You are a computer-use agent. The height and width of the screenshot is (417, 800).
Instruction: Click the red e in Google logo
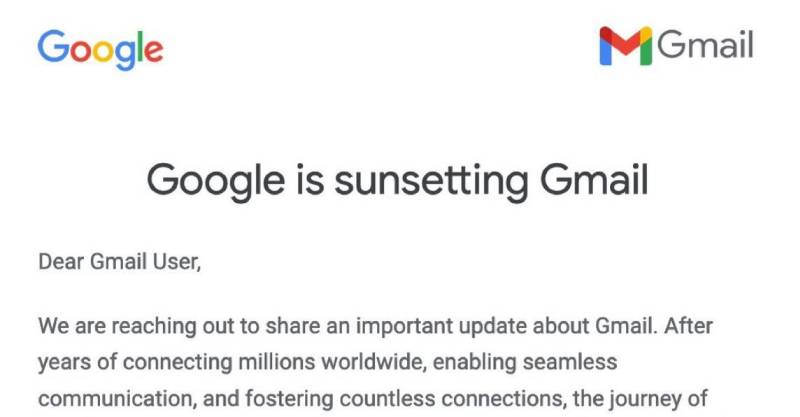(x=152, y=49)
